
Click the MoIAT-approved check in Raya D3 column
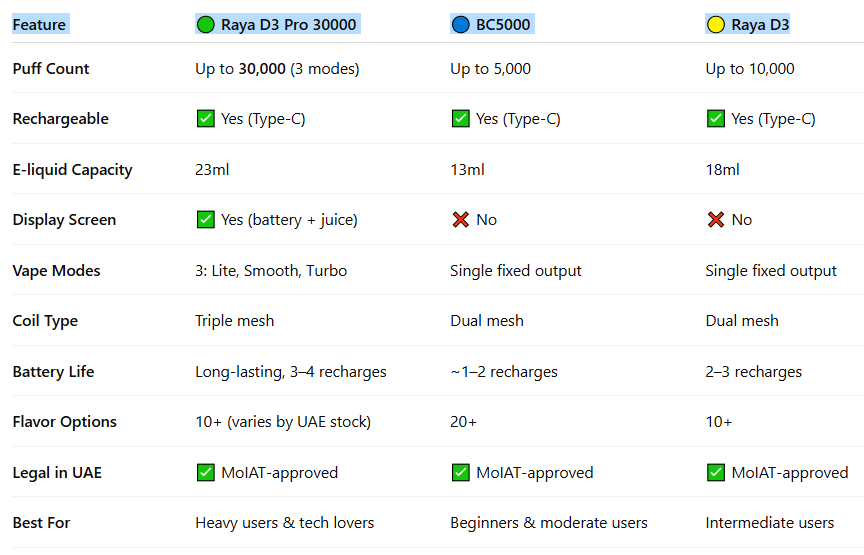[716, 472]
